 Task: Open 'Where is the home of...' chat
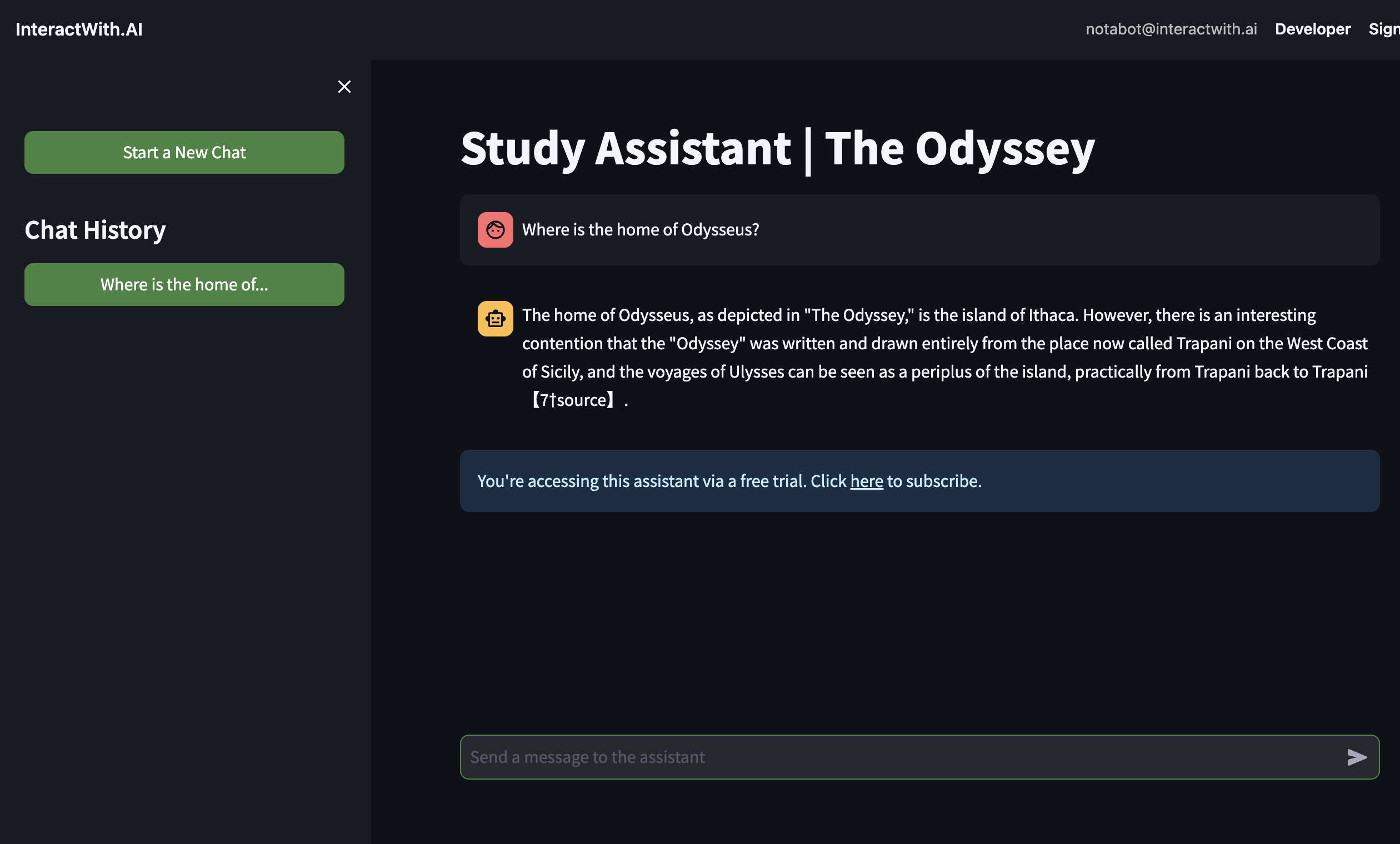[x=184, y=284]
